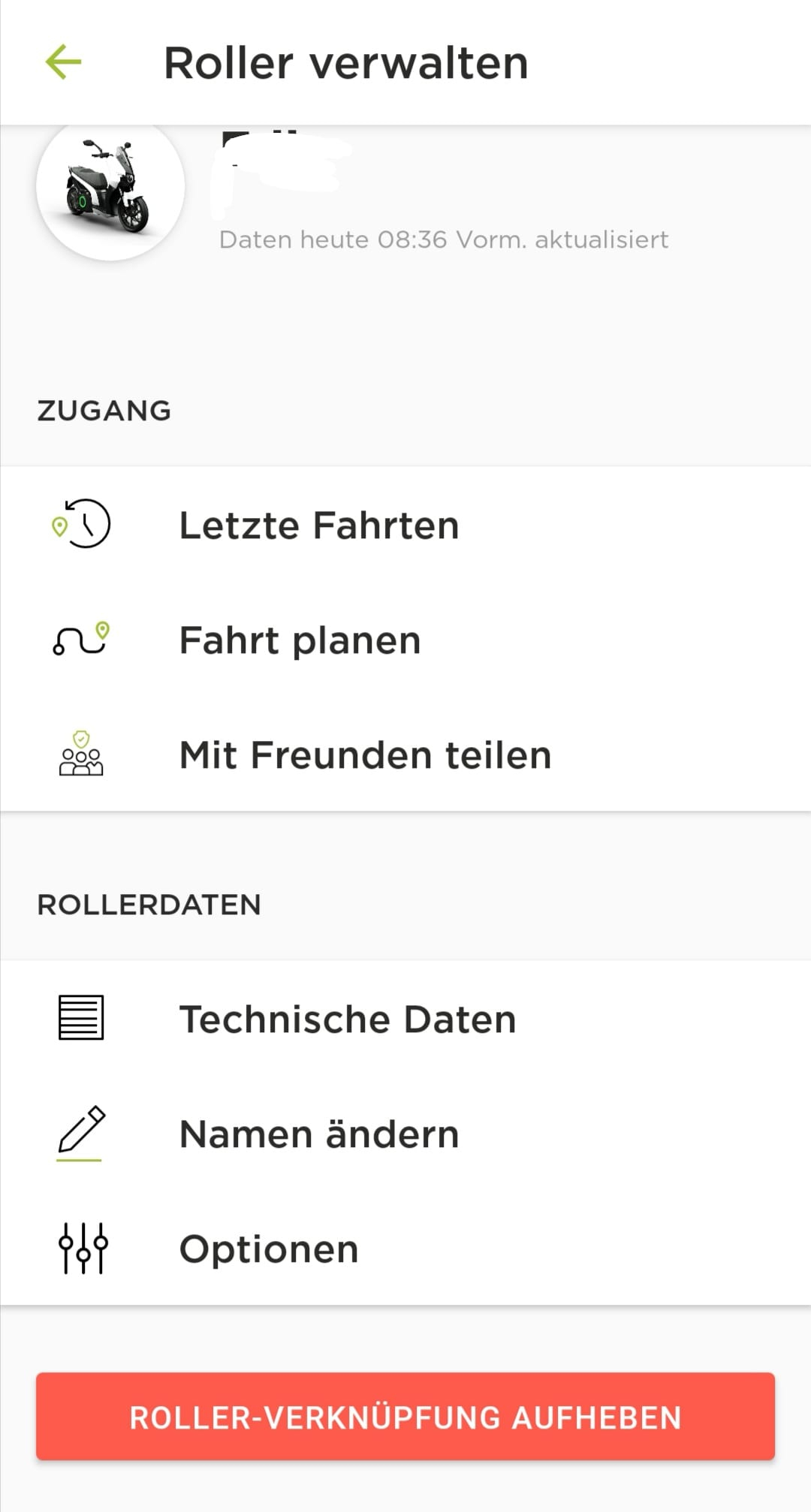Click the sliders icon beside Optionen
Viewport: 811px width, 1512px height.
click(83, 1248)
